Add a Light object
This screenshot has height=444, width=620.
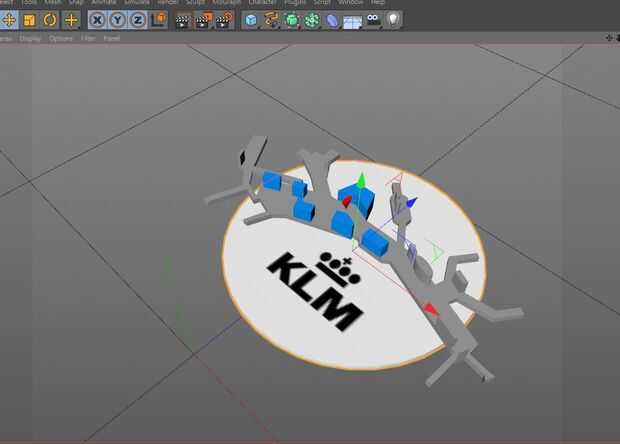tap(393, 19)
